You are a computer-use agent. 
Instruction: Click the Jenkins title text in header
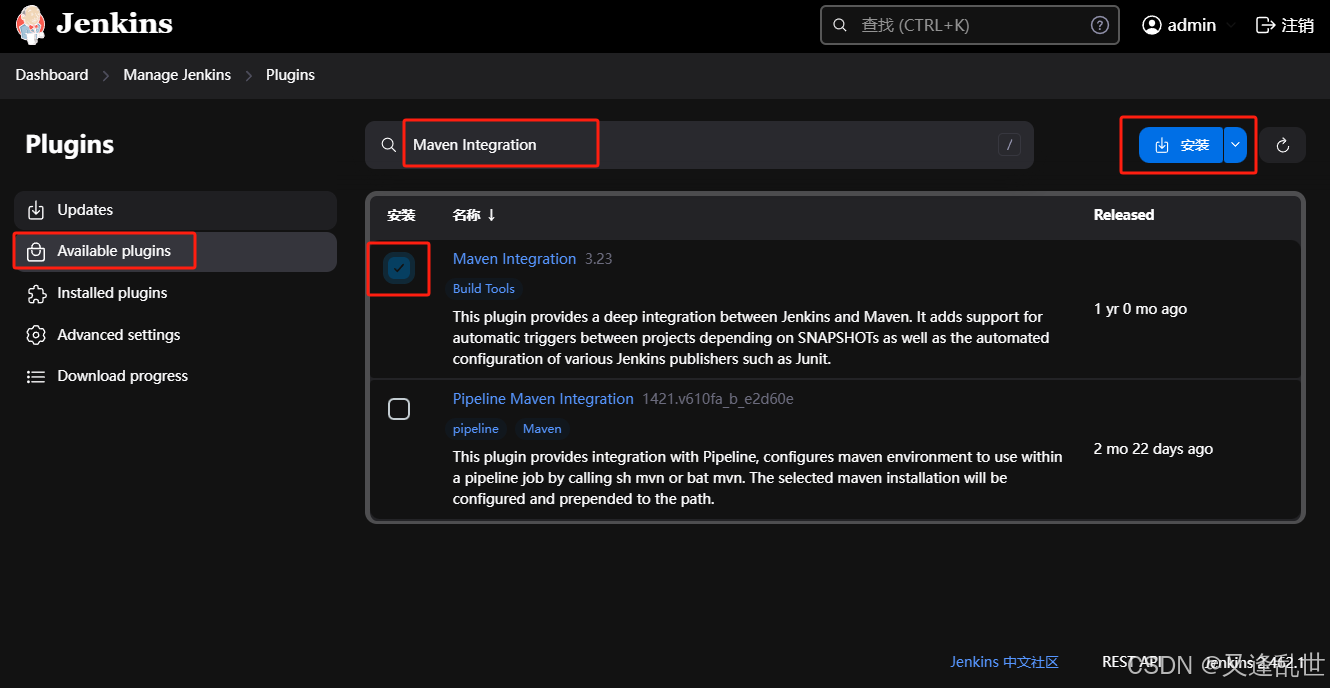114,24
